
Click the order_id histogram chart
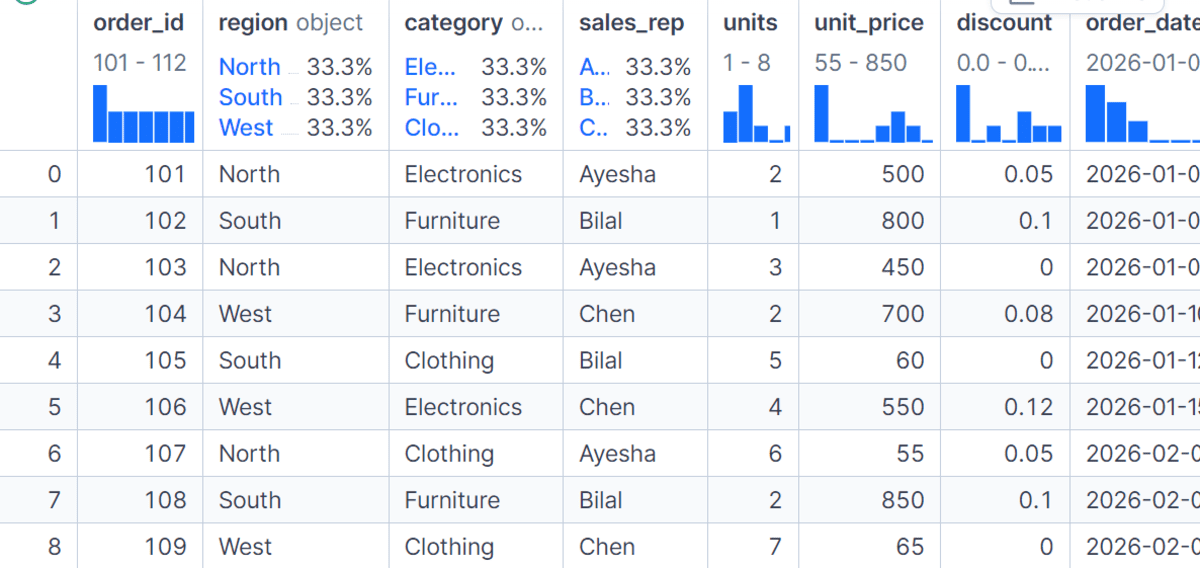[143, 114]
